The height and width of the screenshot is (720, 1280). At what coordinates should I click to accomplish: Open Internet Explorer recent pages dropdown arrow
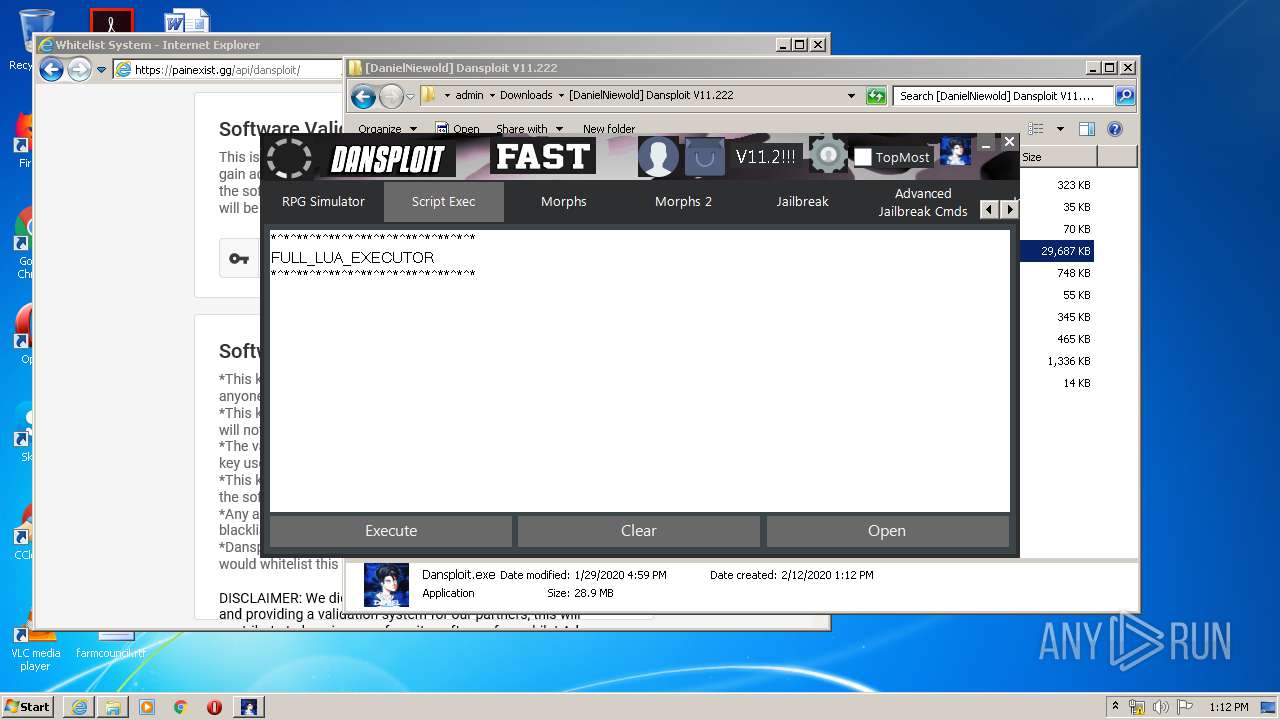point(101,70)
